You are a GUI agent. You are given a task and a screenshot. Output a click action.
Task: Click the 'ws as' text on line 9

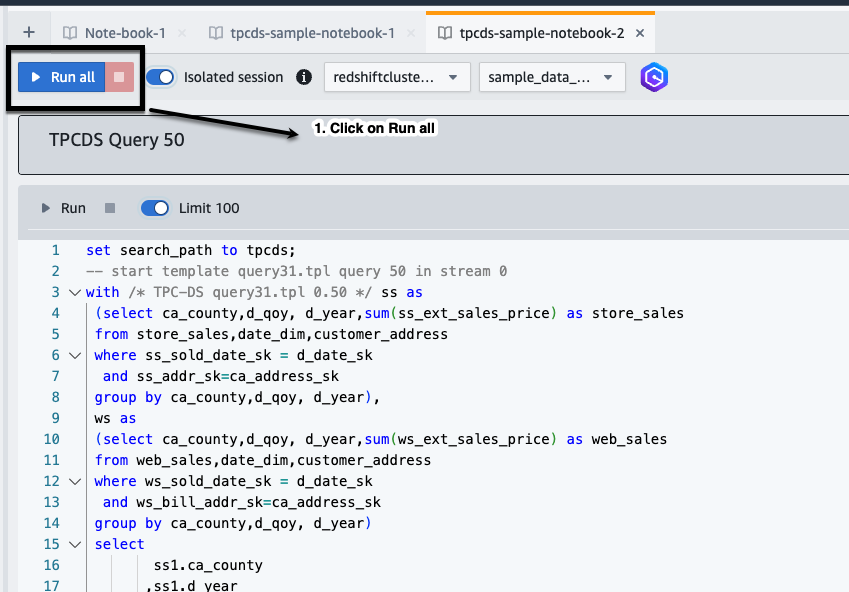[115, 419]
